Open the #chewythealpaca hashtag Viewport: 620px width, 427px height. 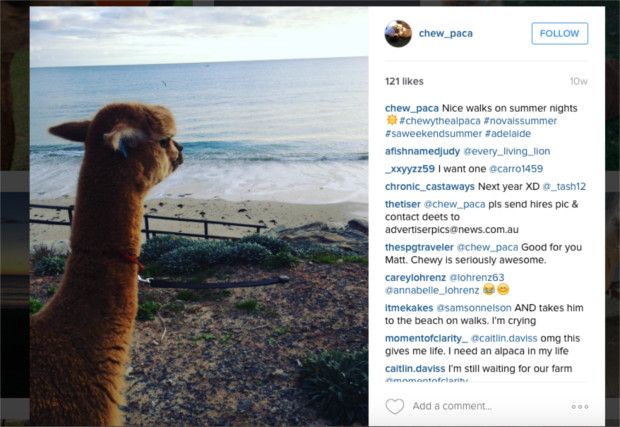(441, 121)
